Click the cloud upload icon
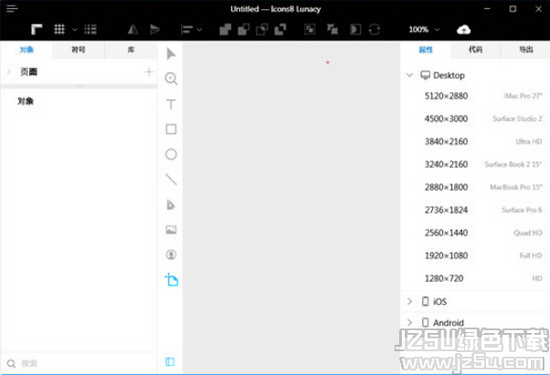 (463, 30)
